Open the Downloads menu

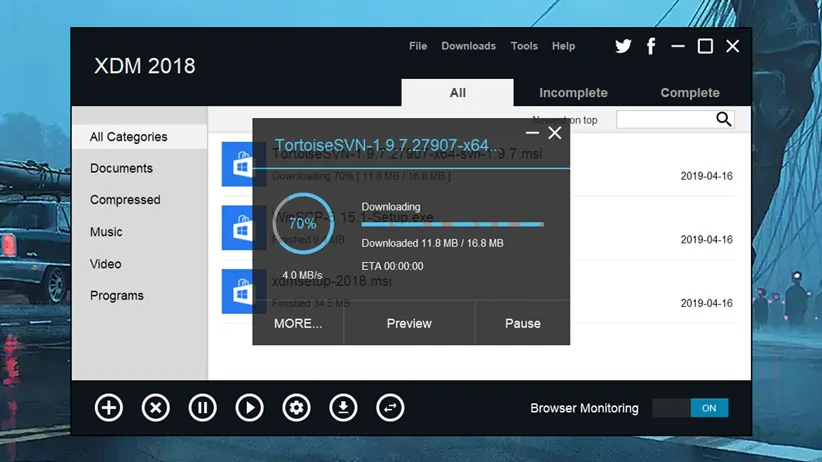[468, 46]
